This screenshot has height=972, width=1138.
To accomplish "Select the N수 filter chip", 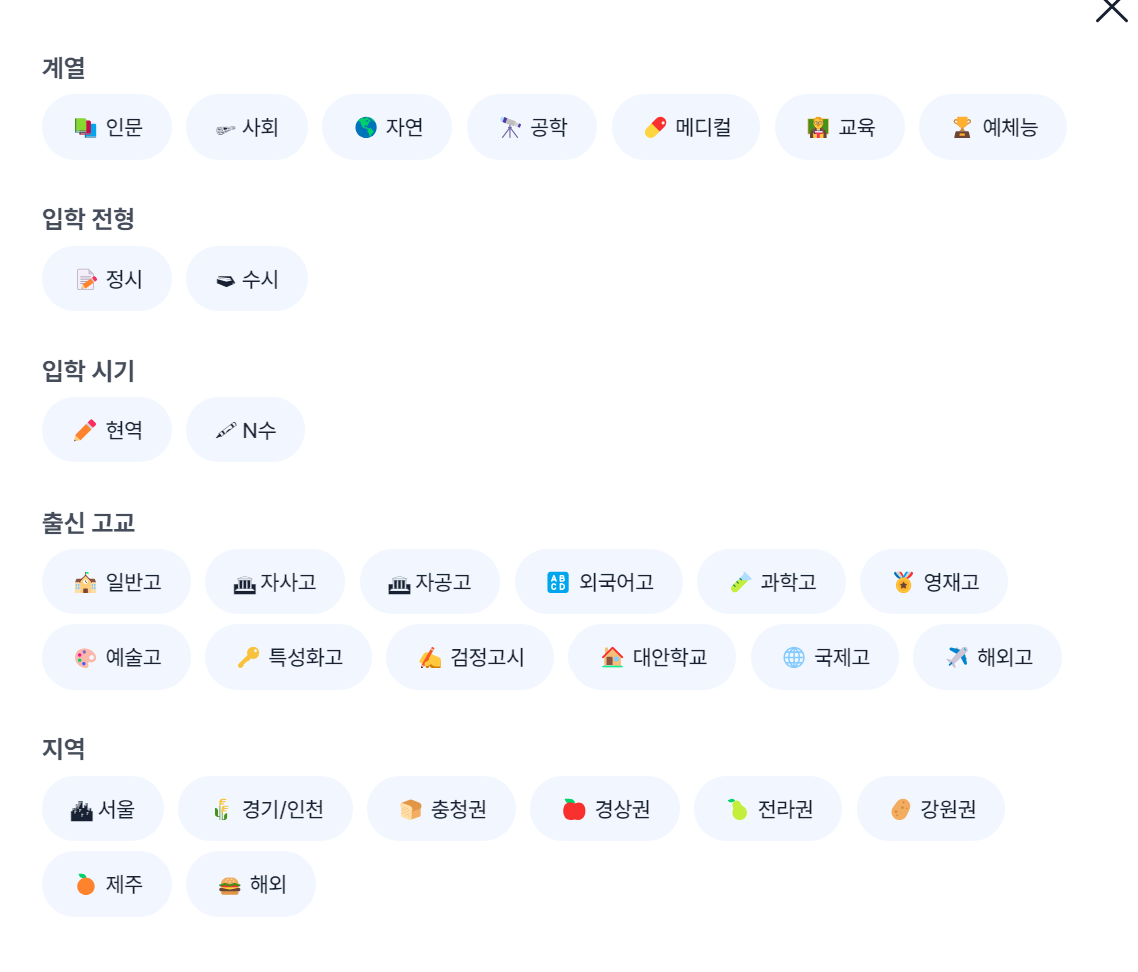I will [x=245, y=430].
